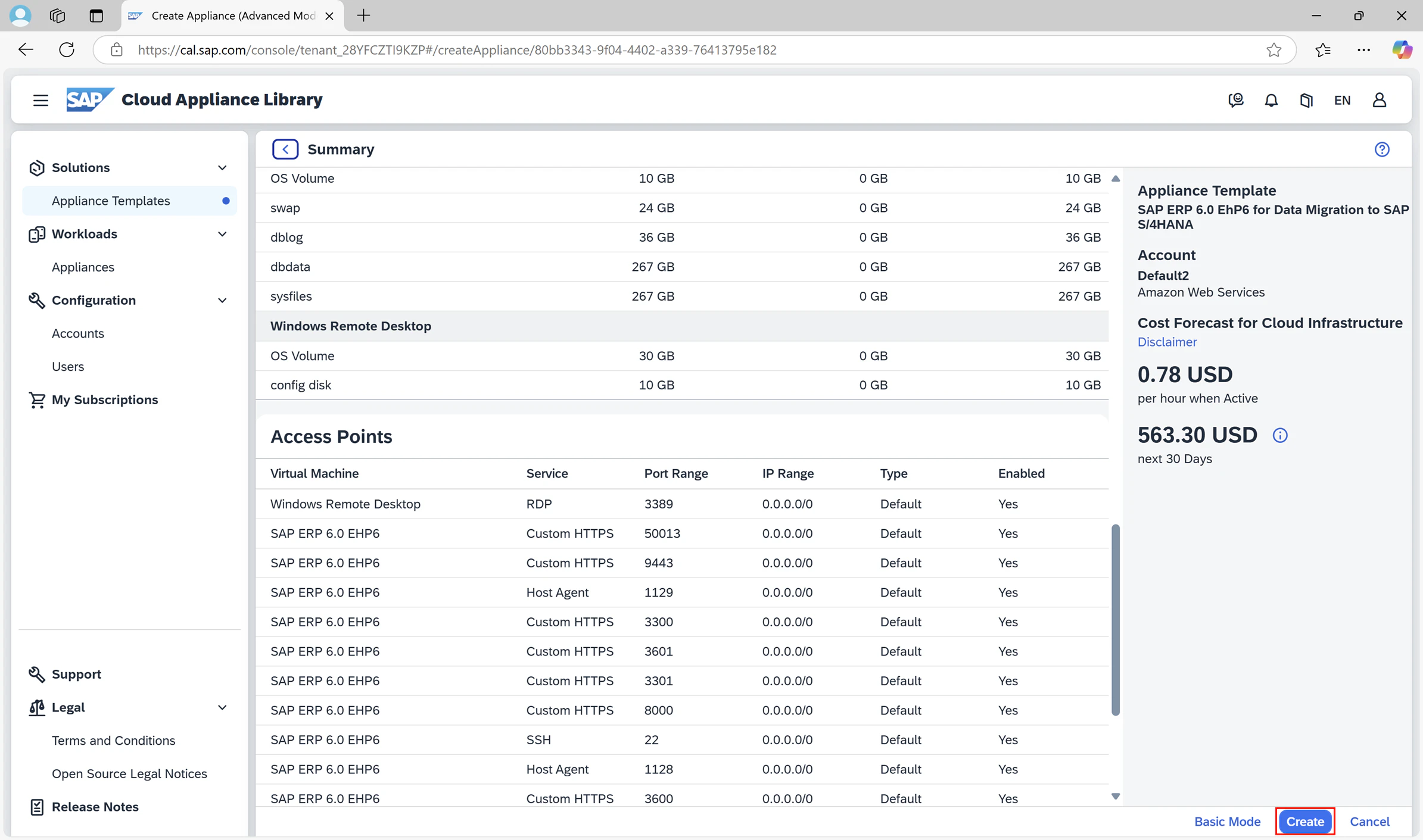
Task: Click the scroll up arrow of summary
Action: pos(1116,179)
